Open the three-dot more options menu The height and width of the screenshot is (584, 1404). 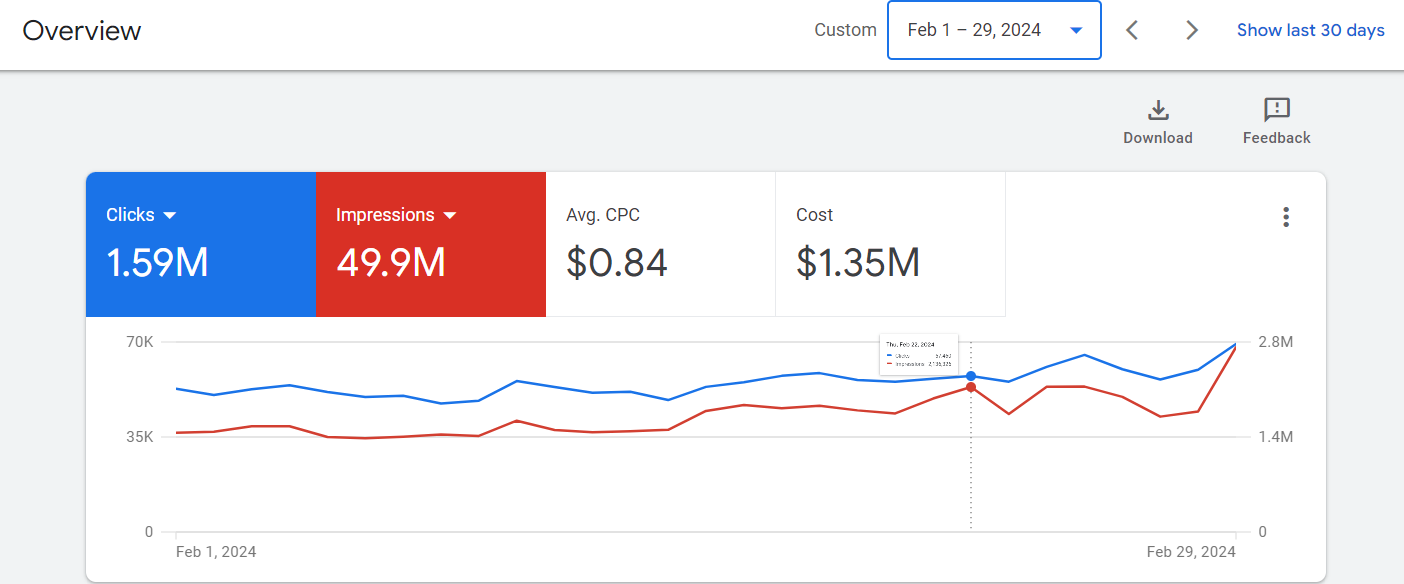1286,217
